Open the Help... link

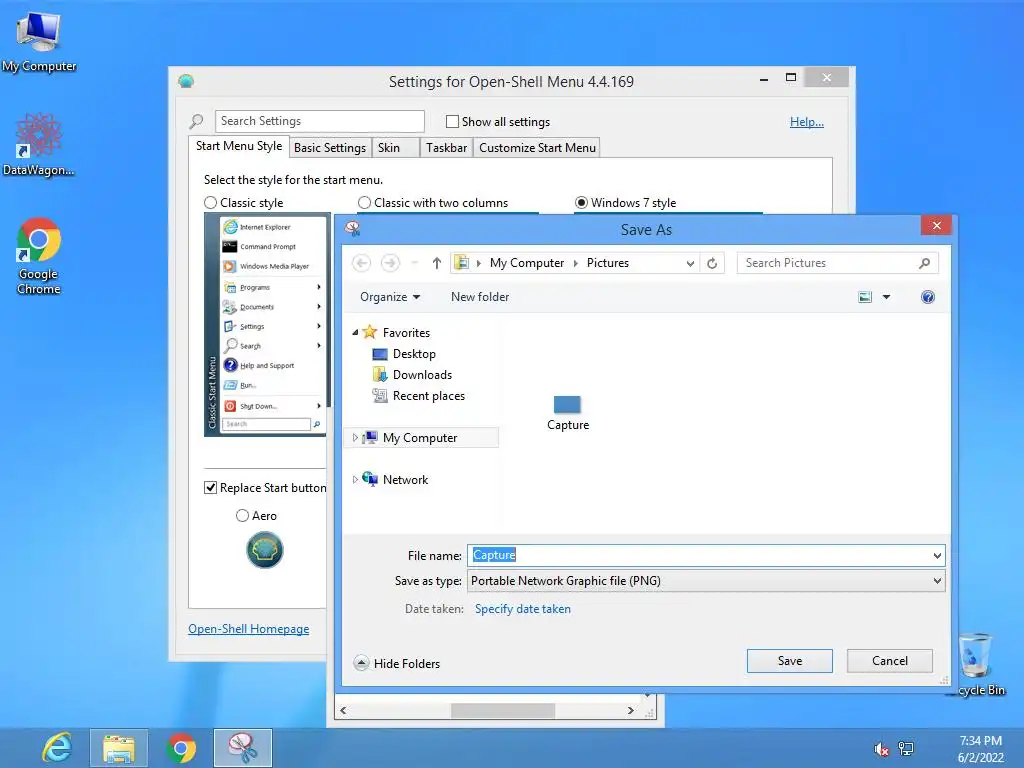807,121
